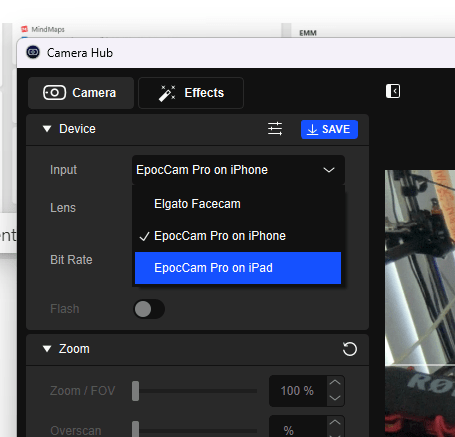This screenshot has height=437, width=455.
Task: Collapse sidebar with the panel toggle icon
Action: click(x=393, y=91)
